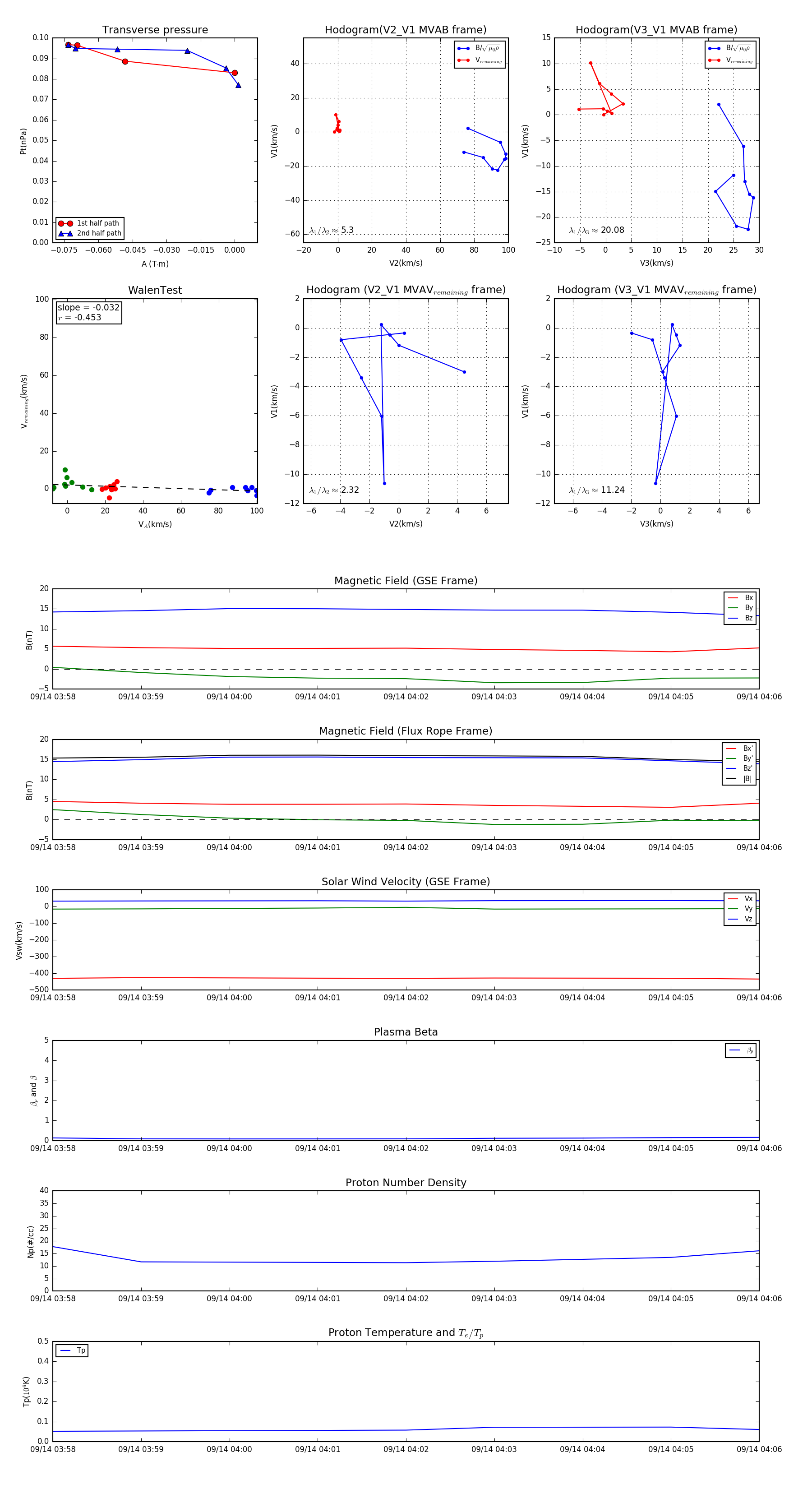The height and width of the screenshot is (1489, 812).
Task: Click the 'Magnetic Field (GSE Frame)' title
Action: (x=406, y=581)
